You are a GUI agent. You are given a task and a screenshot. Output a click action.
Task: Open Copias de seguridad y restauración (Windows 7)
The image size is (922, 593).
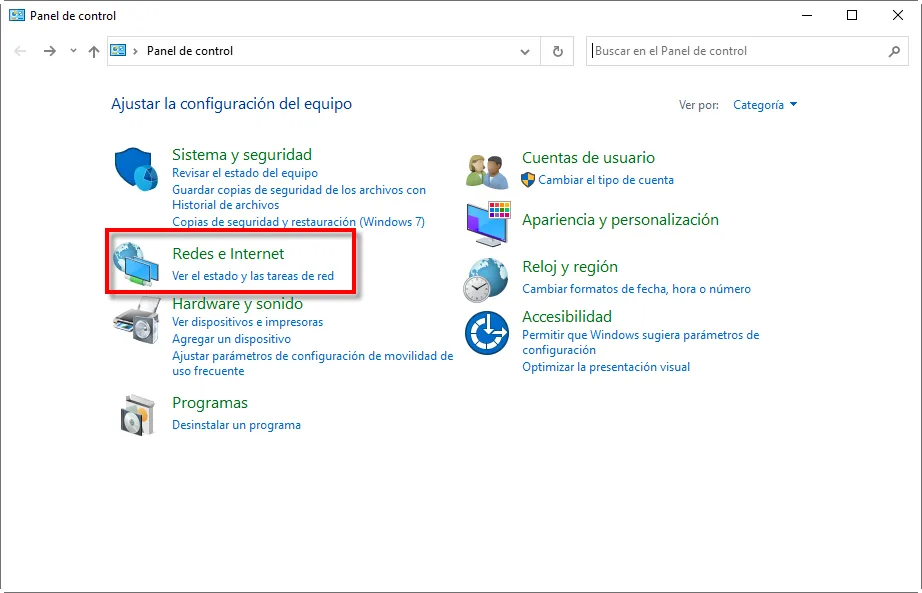[298, 222]
